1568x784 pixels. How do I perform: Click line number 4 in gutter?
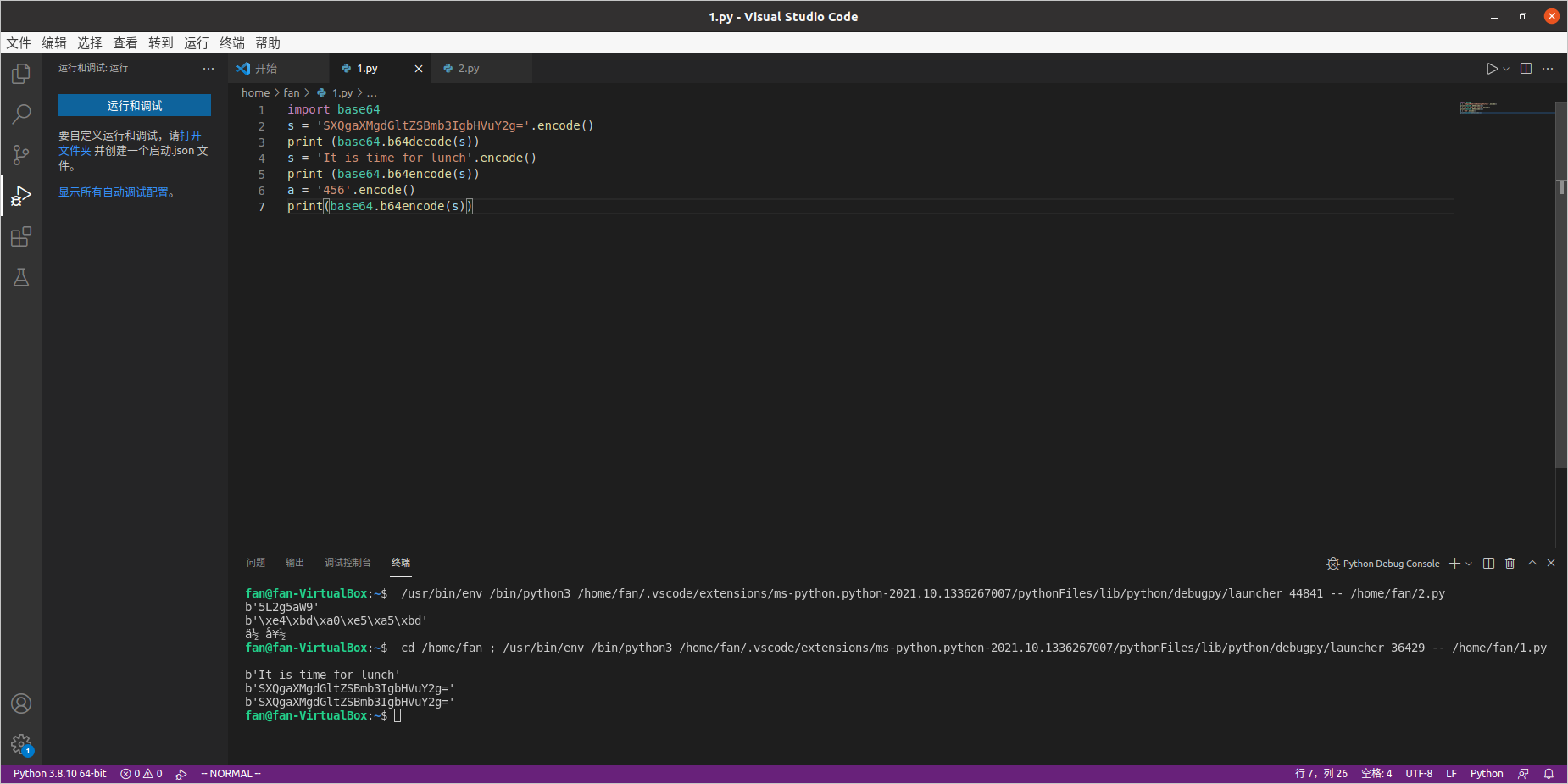(x=262, y=158)
